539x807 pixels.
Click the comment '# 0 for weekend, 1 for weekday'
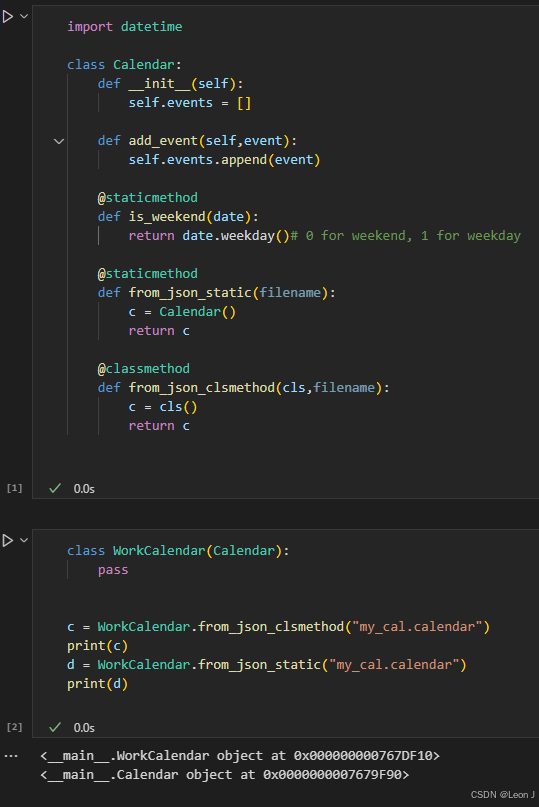click(x=406, y=236)
